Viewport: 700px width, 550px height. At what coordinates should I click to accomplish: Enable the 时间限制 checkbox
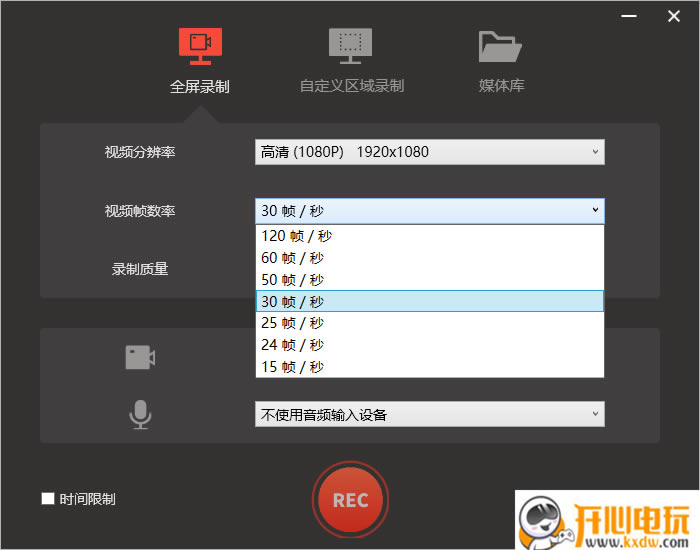pos(48,498)
